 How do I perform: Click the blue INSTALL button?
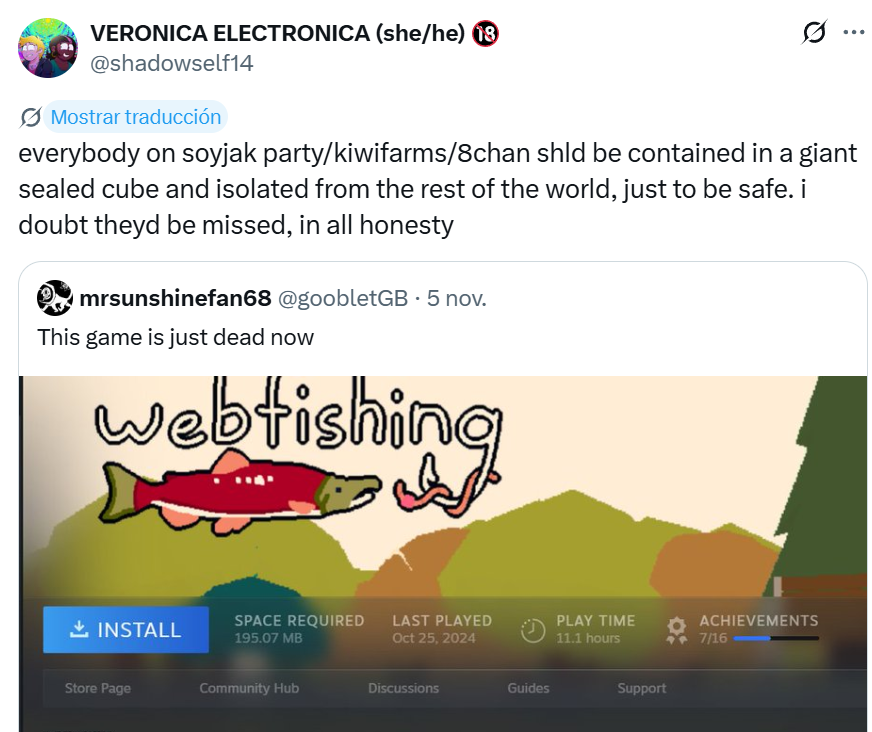[126, 630]
